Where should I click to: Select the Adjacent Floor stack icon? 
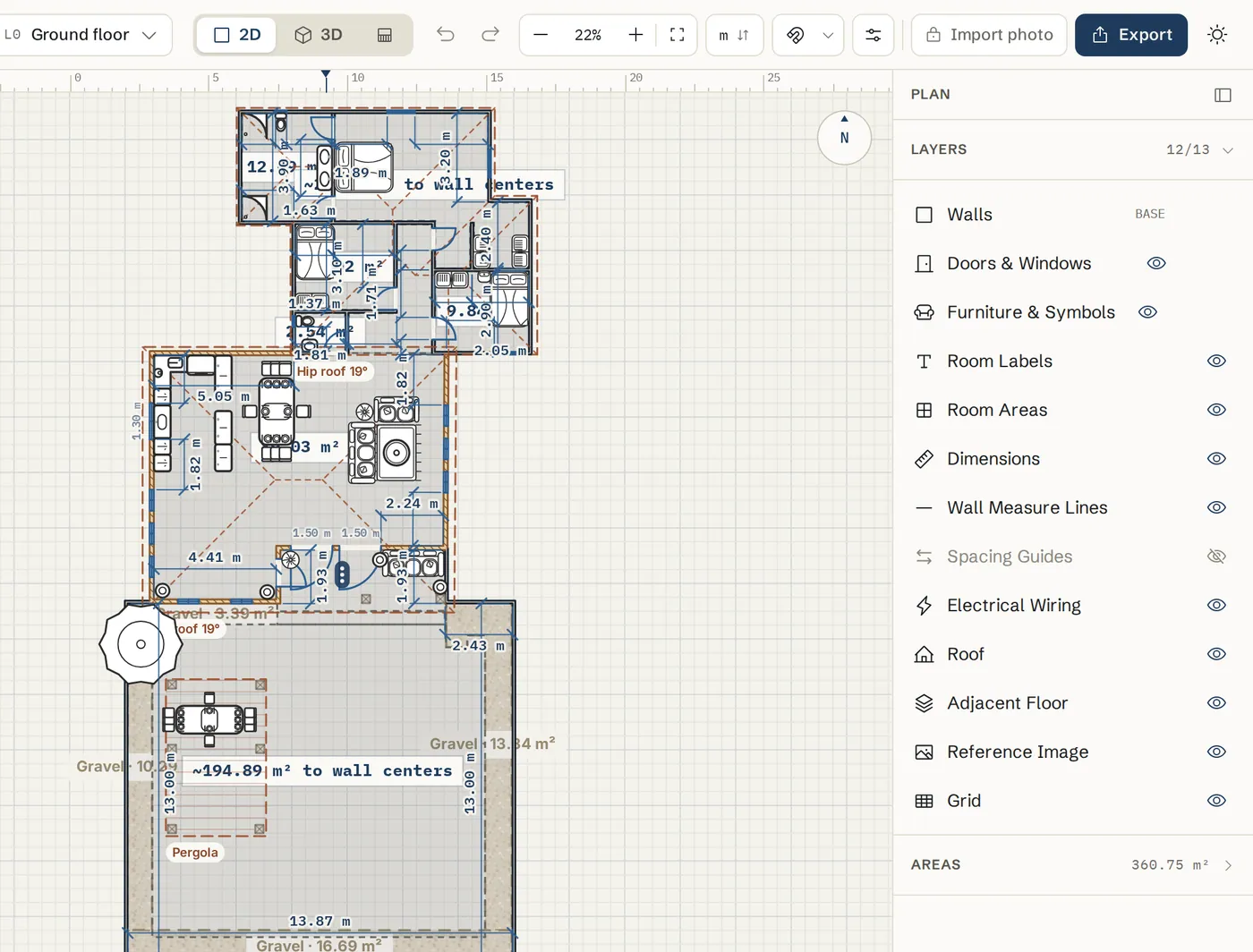pos(925,703)
